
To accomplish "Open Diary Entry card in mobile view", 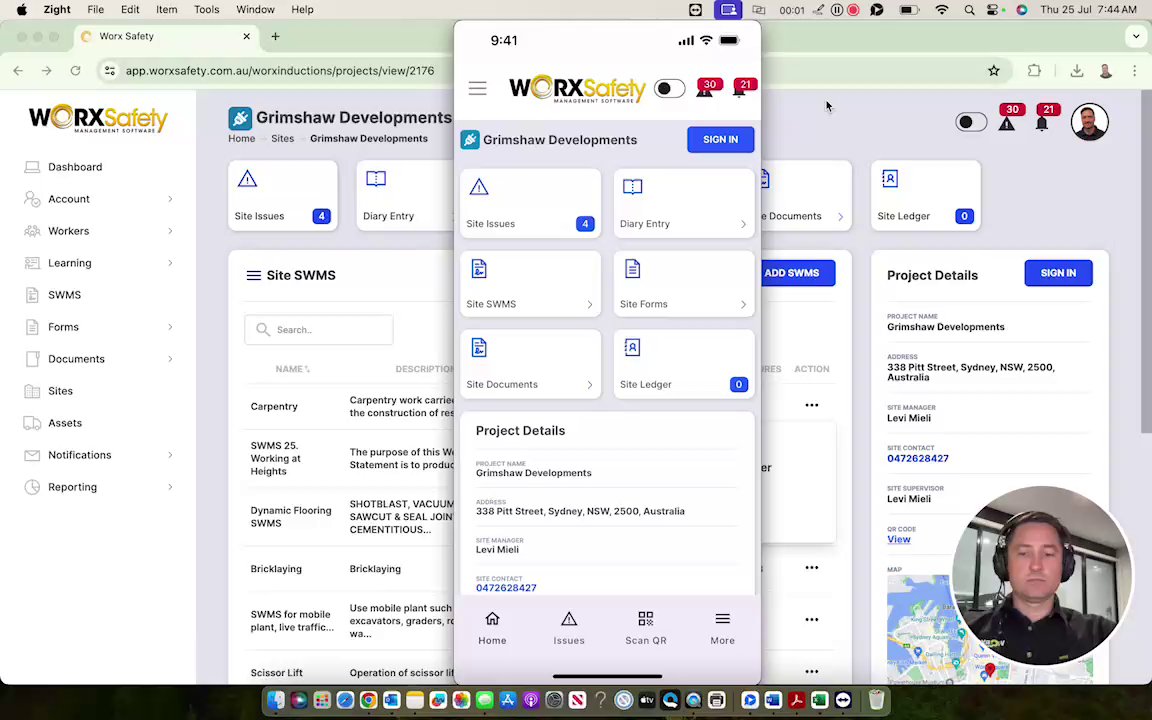I will [x=684, y=204].
